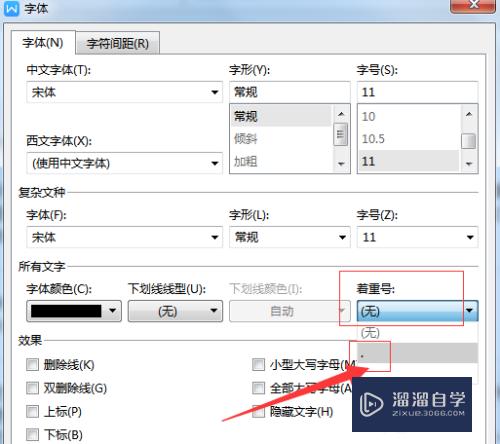This screenshot has height=444, width=500.
Task: Toggle the 上标(P) checkbox
Action: coord(32,412)
